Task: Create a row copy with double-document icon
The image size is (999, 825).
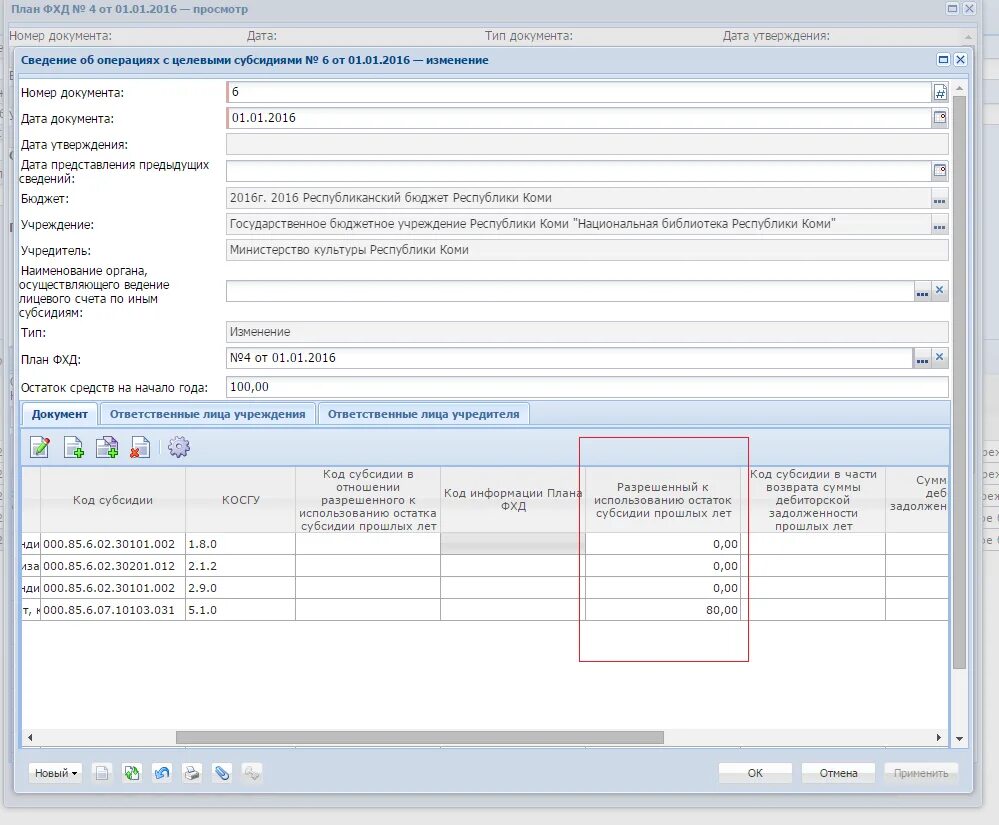Action: click(x=107, y=447)
